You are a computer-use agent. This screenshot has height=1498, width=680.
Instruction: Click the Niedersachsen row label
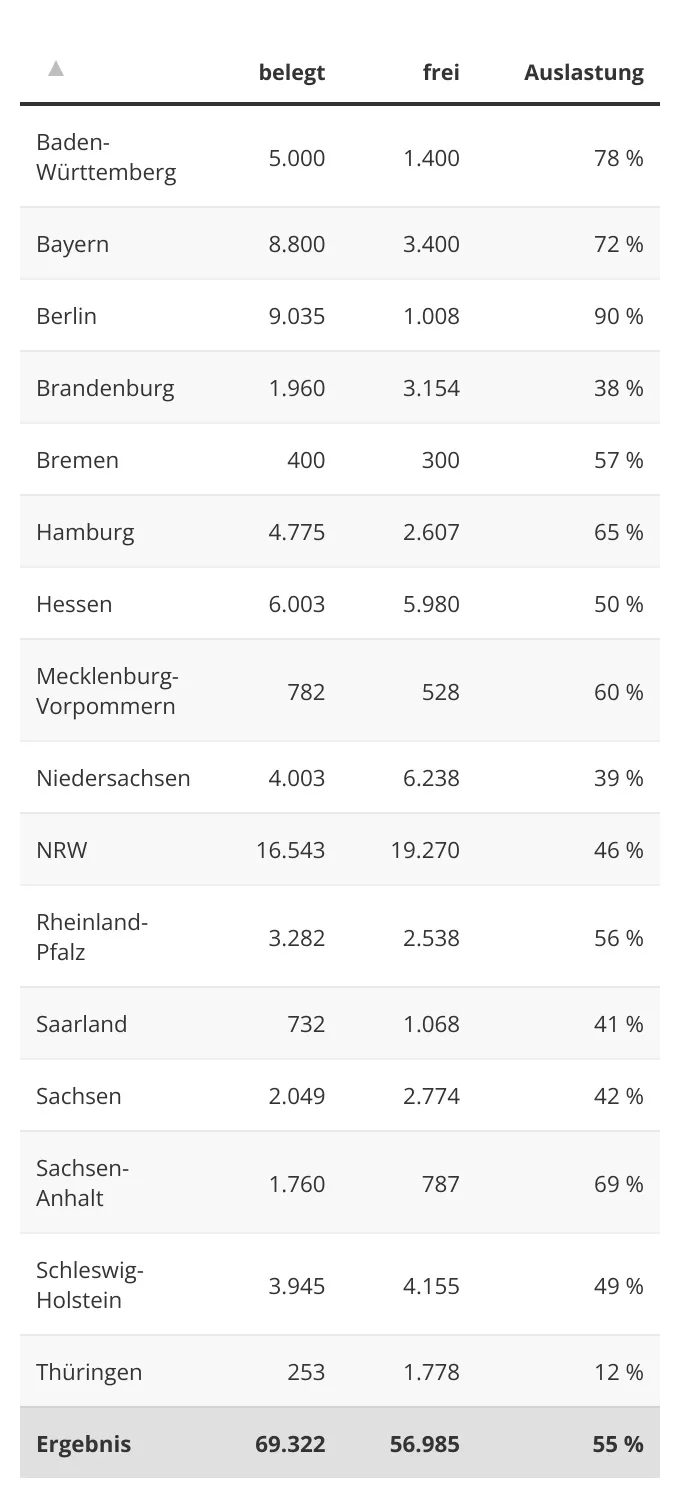point(113,779)
